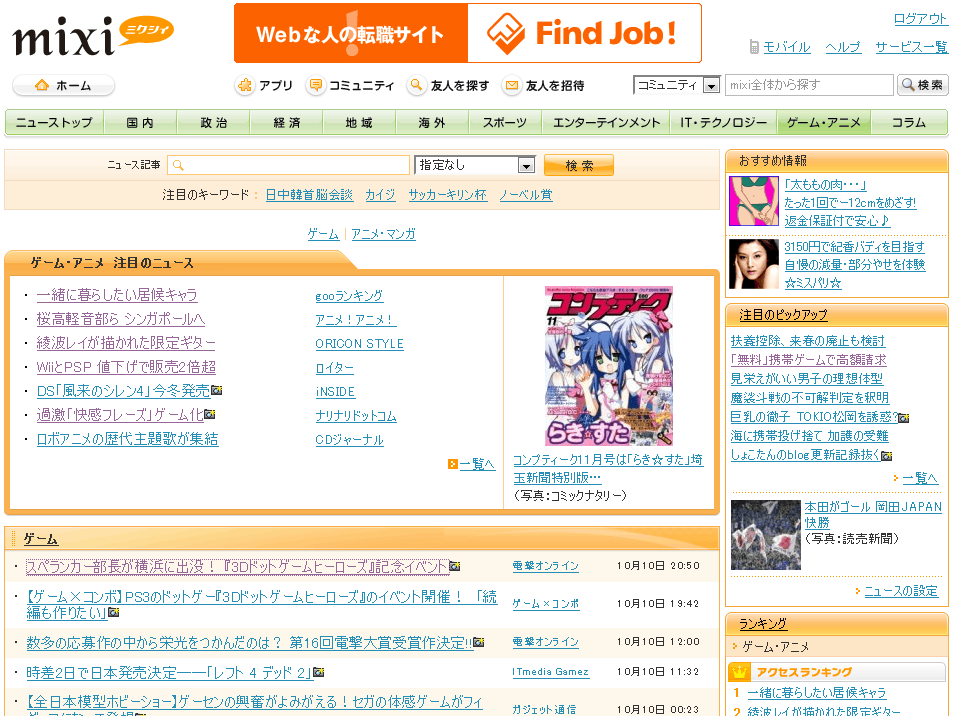
Task: Open the IT・テクノロジー tab
Action: point(723,122)
